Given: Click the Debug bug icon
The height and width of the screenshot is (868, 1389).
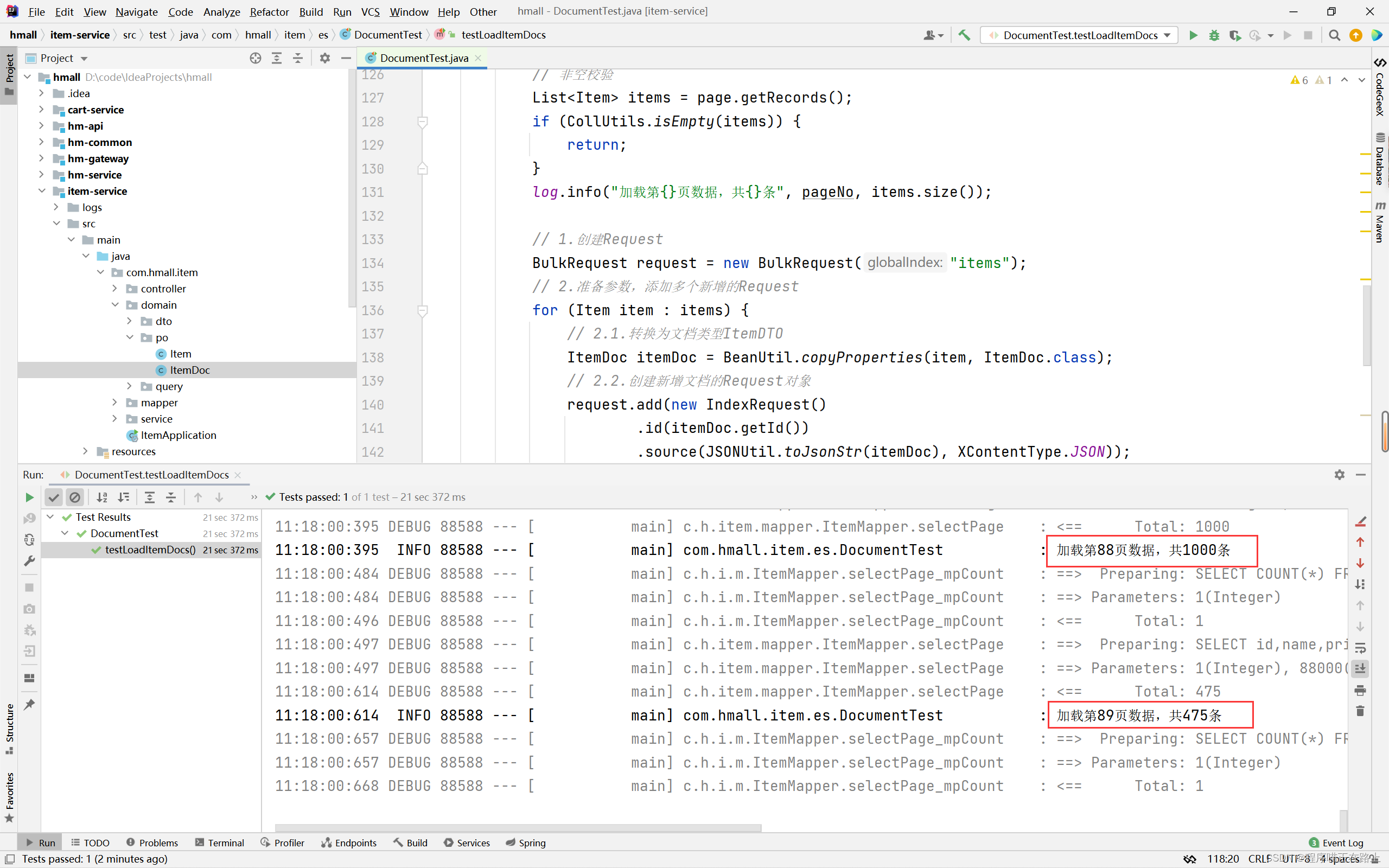Looking at the screenshot, I should (x=1214, y=35).
